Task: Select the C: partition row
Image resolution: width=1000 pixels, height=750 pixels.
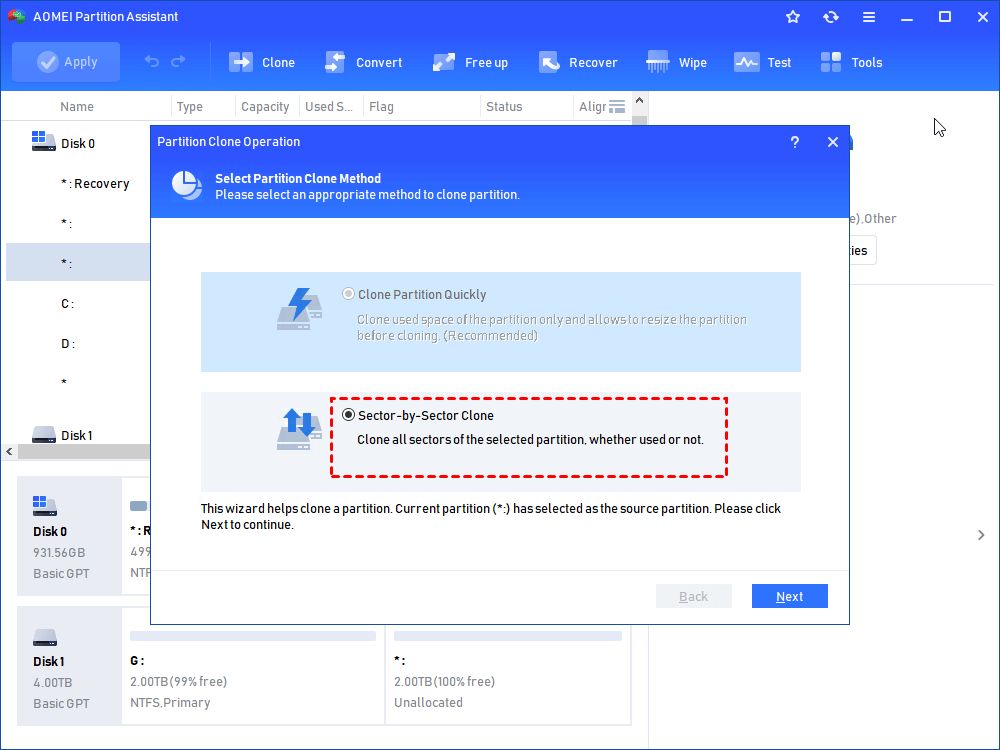Action: point(78,304)
